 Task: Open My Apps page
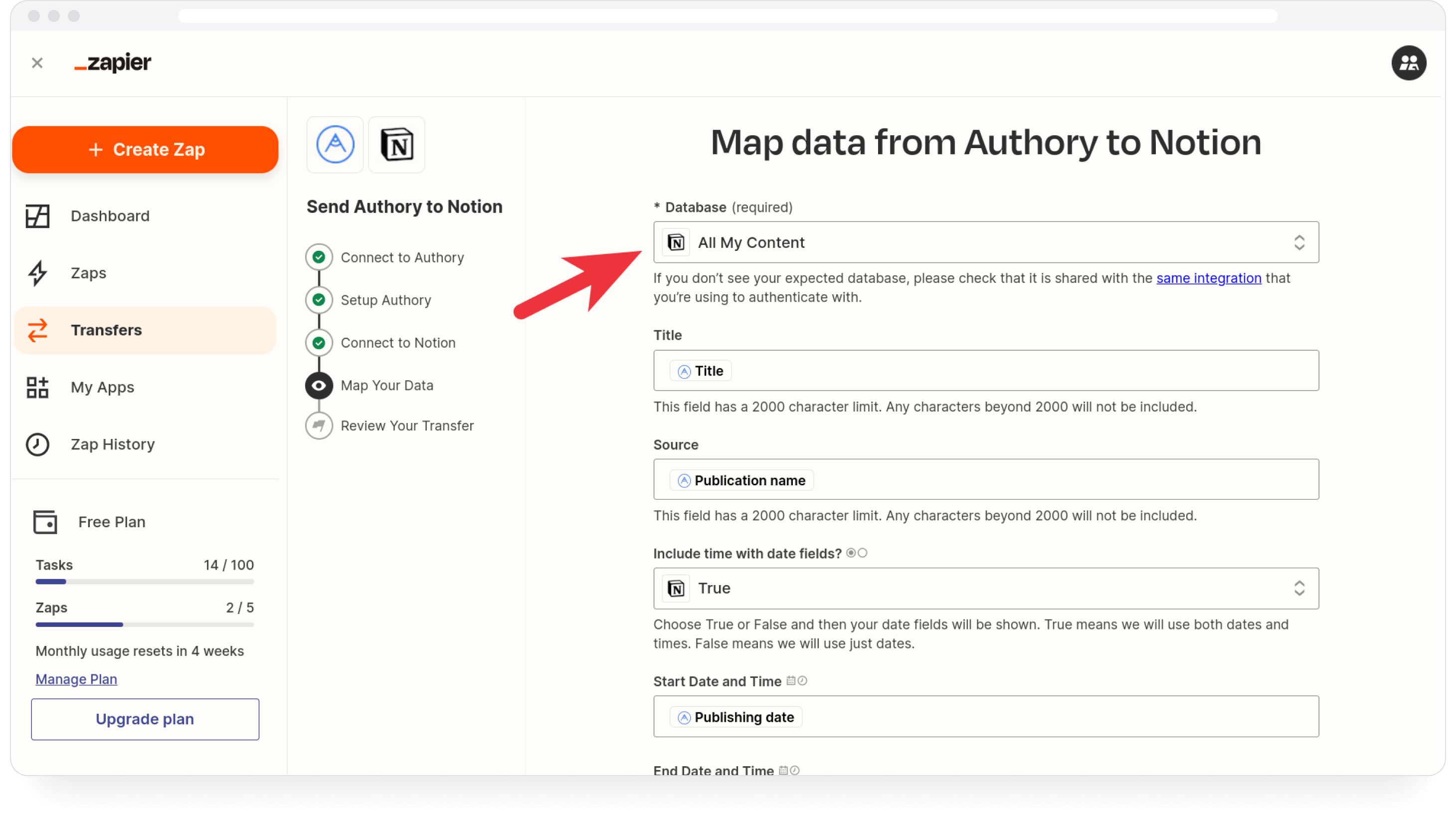pyautogui.click(x=103, y=388)
